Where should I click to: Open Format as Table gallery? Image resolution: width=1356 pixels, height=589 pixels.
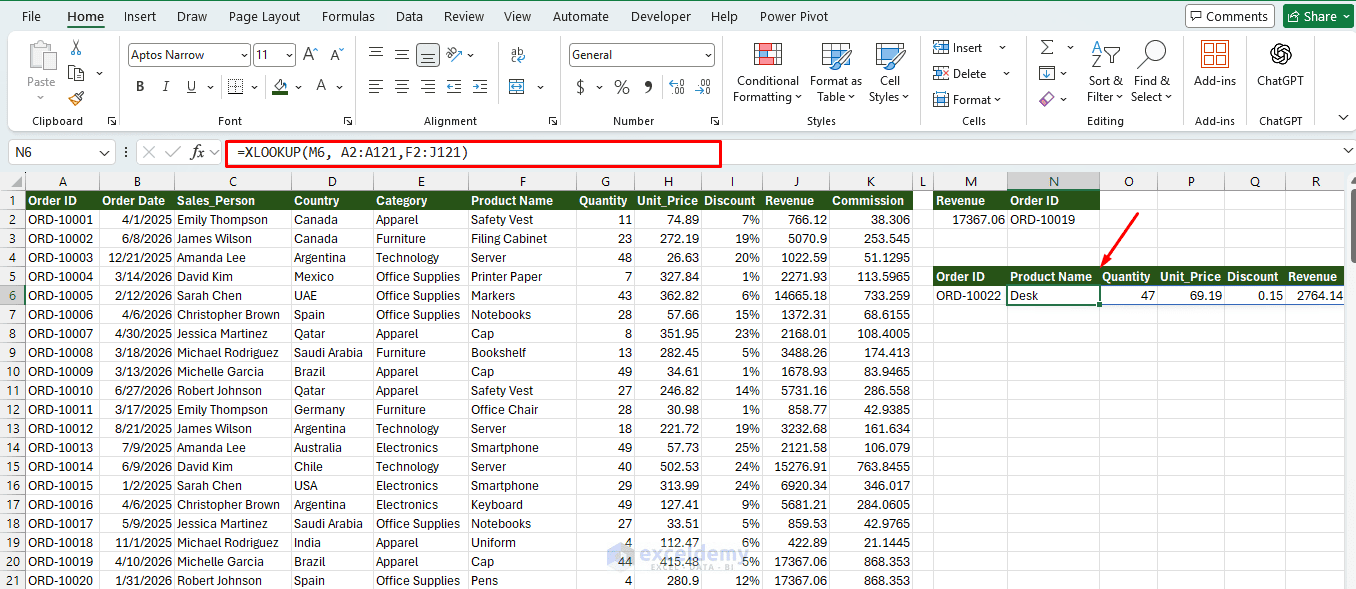tap(836, 73)
